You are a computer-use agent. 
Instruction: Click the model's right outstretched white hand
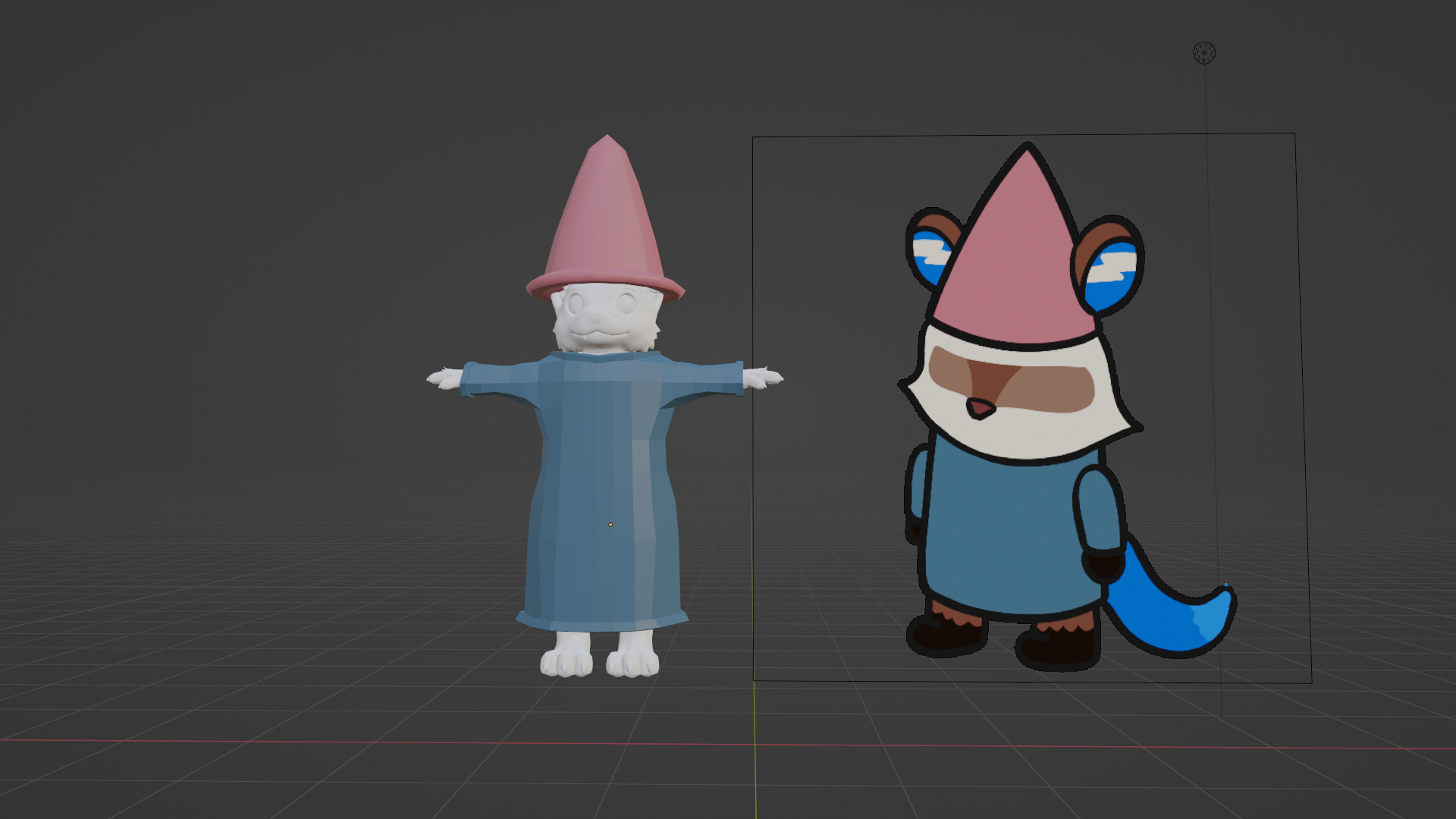(763, 377)
